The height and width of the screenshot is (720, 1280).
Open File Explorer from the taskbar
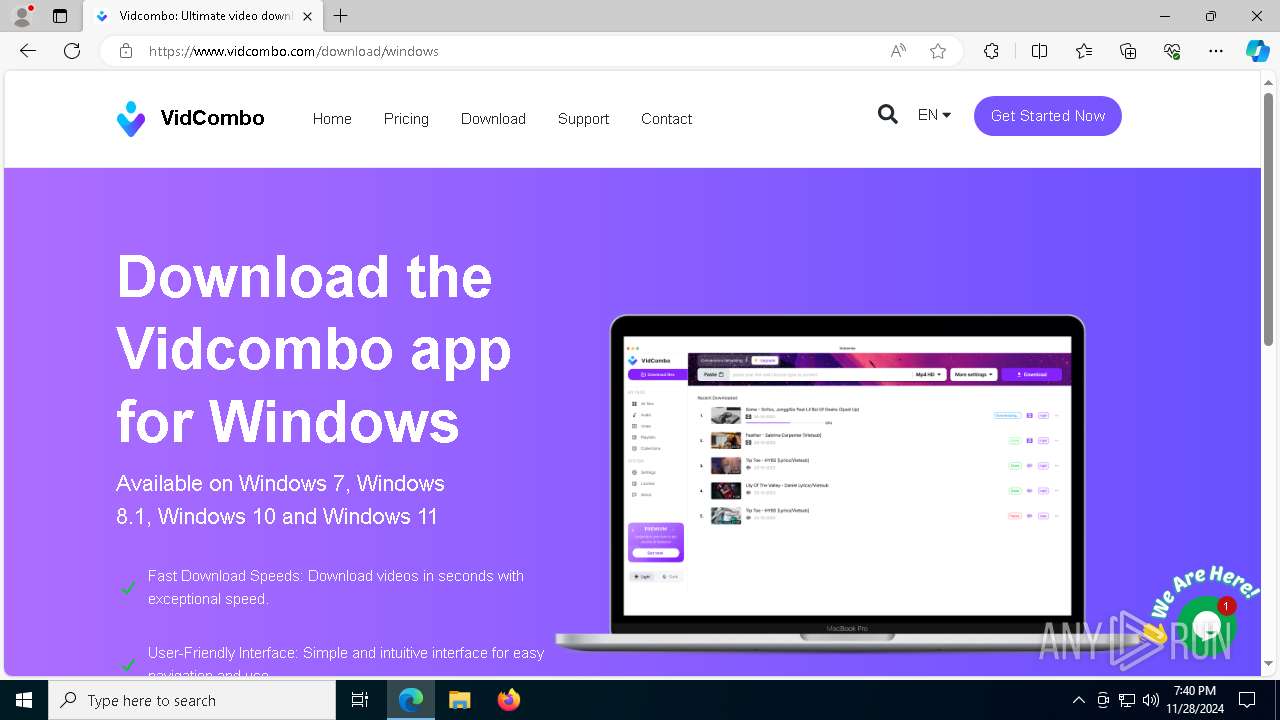click(x=459, y=700)
